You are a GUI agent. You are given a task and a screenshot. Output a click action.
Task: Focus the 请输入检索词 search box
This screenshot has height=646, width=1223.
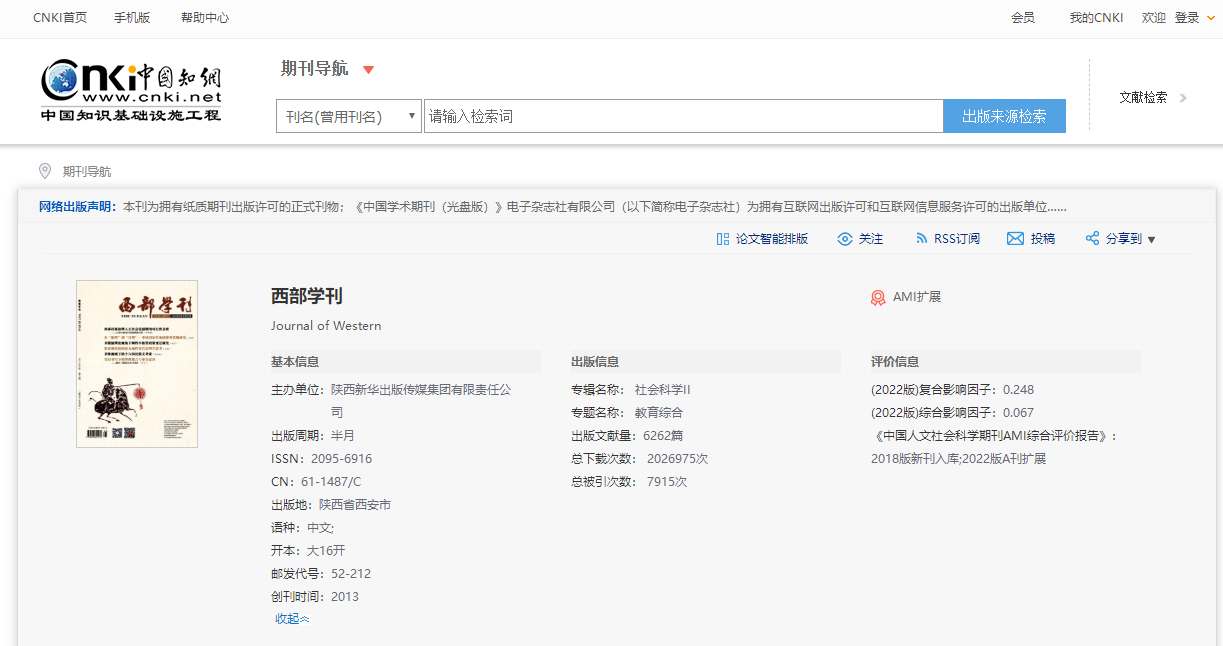683,116
